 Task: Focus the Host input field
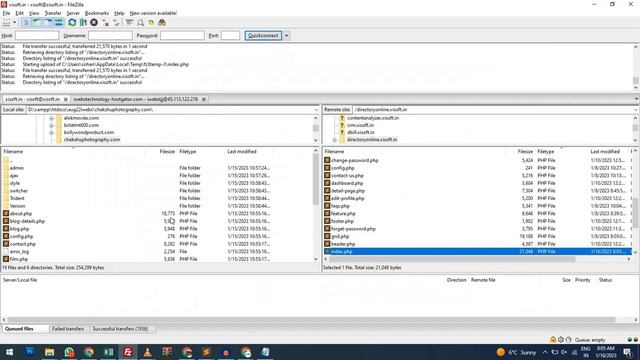tap(37, 36)
